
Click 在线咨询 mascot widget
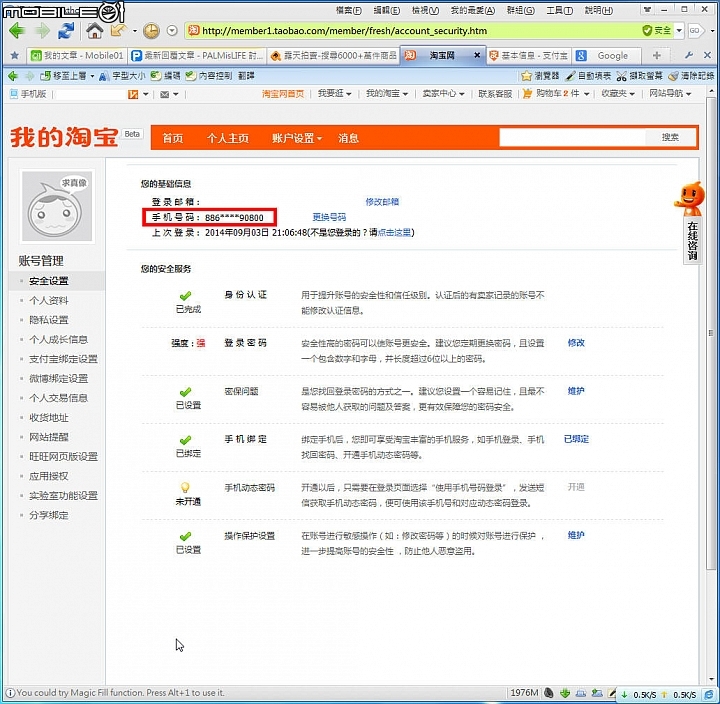tap(690, 223)
